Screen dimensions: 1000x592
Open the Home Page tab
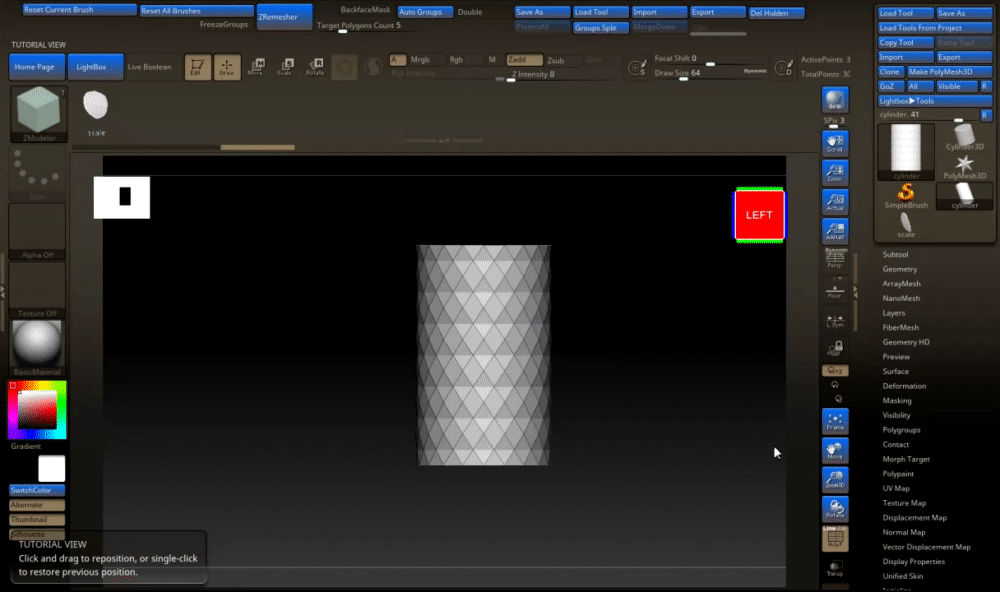(x=37, y=67)
